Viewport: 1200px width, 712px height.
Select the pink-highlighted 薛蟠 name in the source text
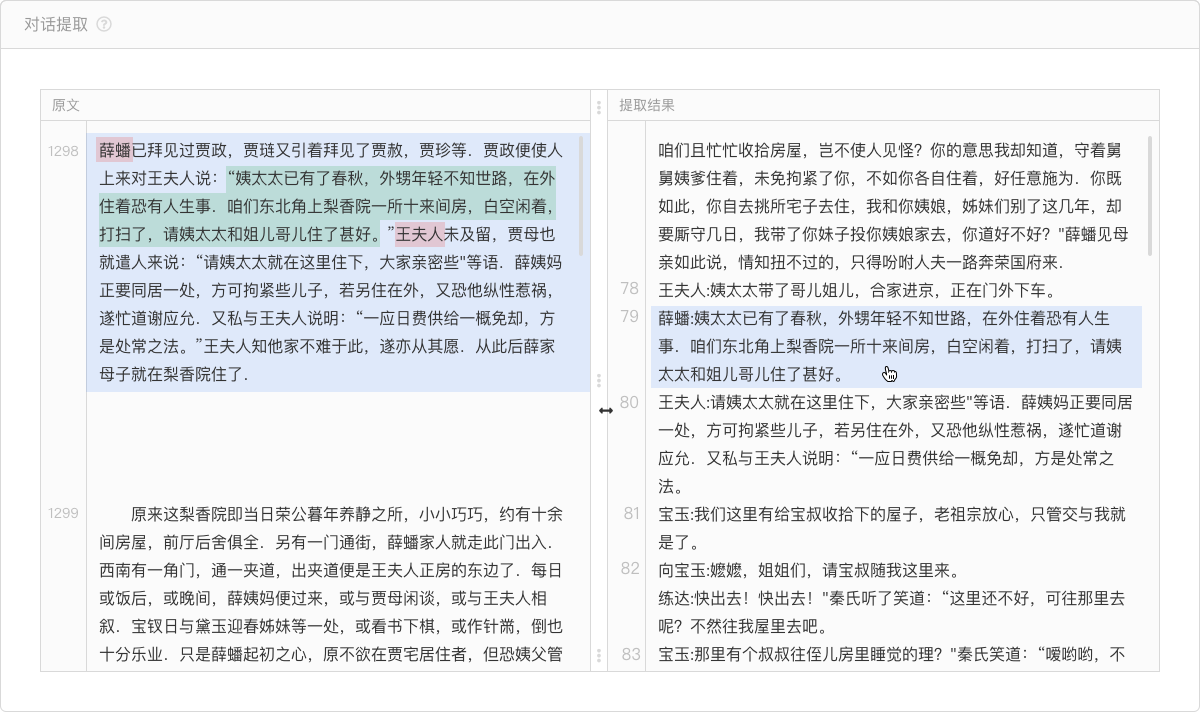click(x=115, y=151)
